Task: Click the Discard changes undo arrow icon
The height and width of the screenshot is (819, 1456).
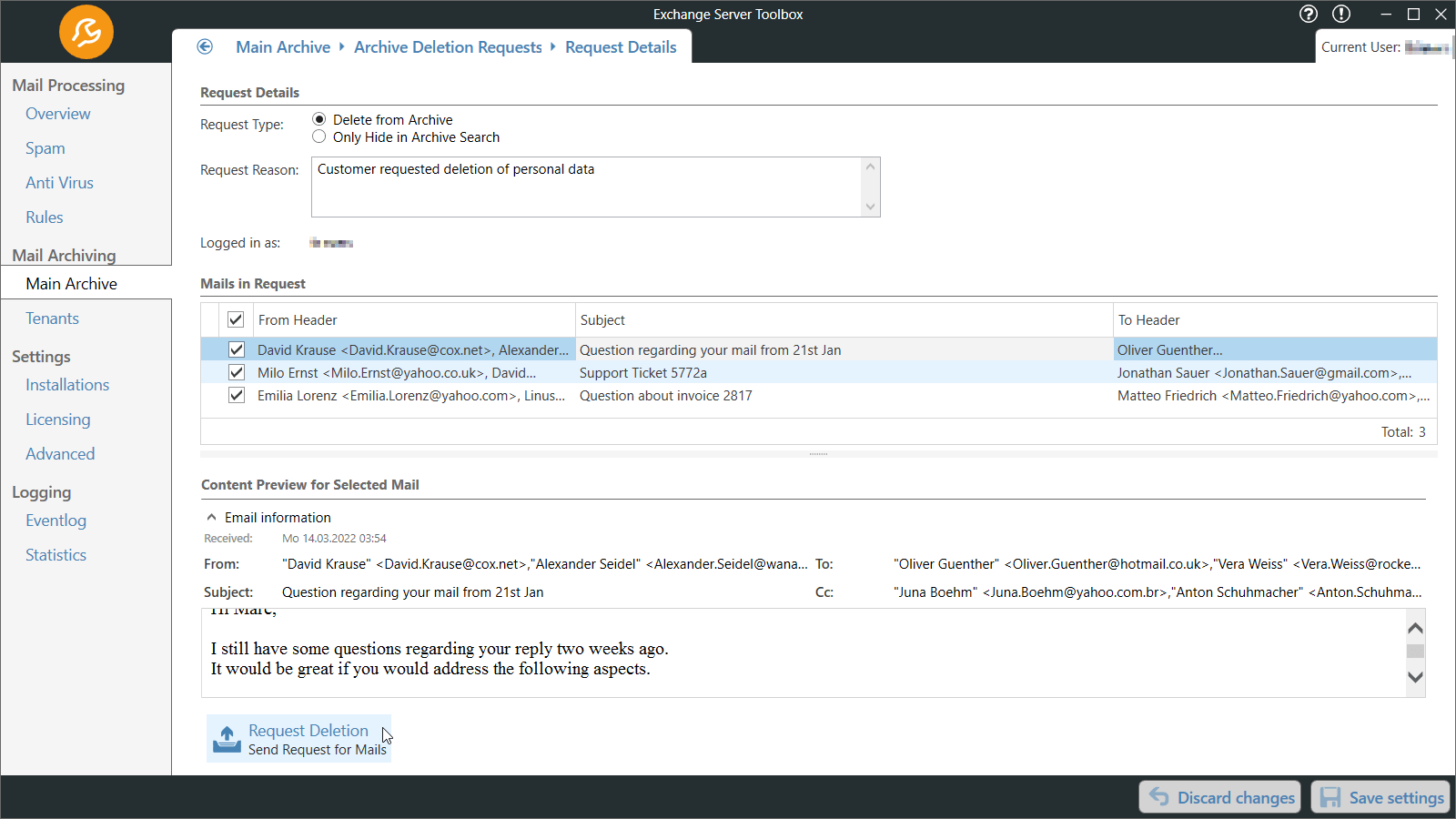Action: coord(1159,797)
